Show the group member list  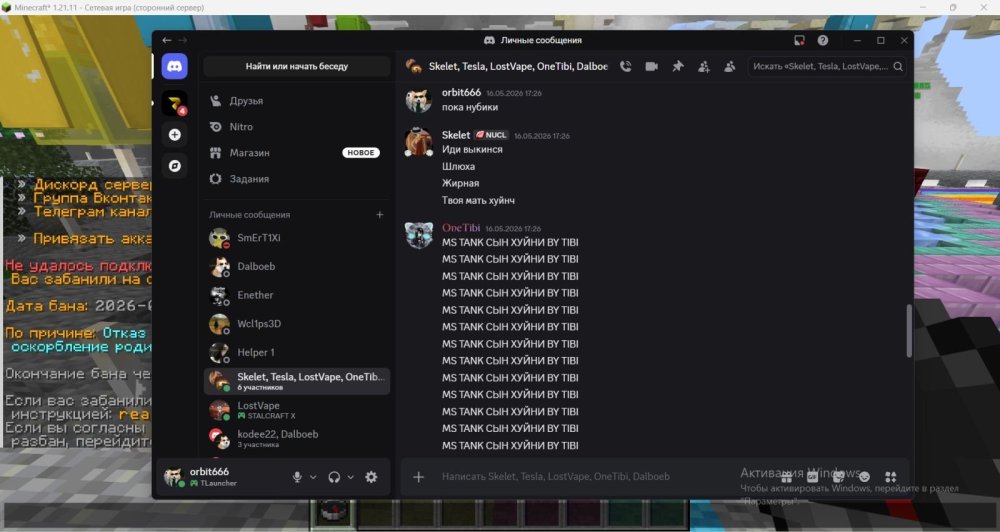pyautogui.click(x=730, y=66)
